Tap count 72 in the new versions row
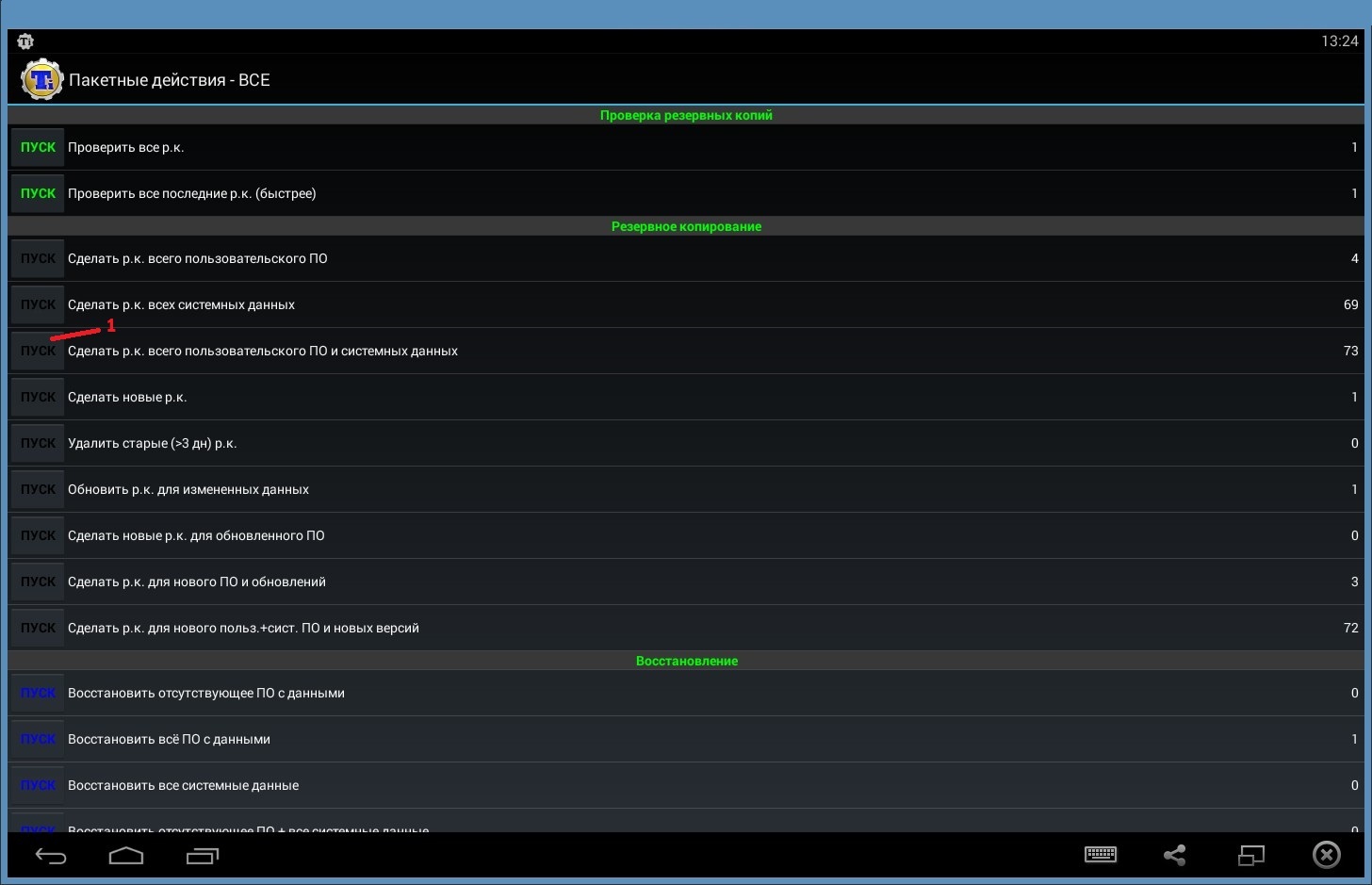This screenshot has height=885, width=1372. (x=1350, y=628)
